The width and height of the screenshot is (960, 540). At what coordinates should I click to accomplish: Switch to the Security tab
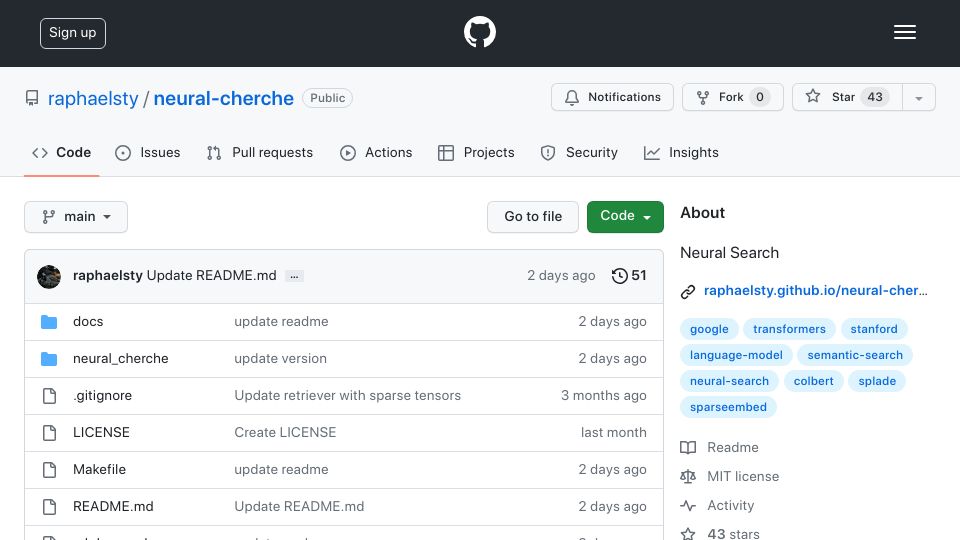(579, 152)
